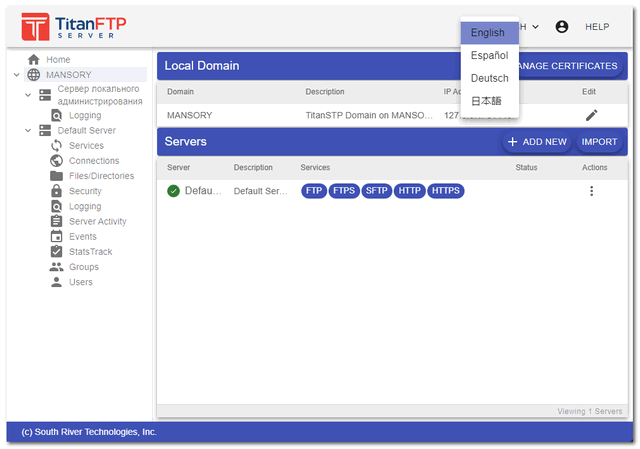Click the local administration server icon

[x=45, y=95]
